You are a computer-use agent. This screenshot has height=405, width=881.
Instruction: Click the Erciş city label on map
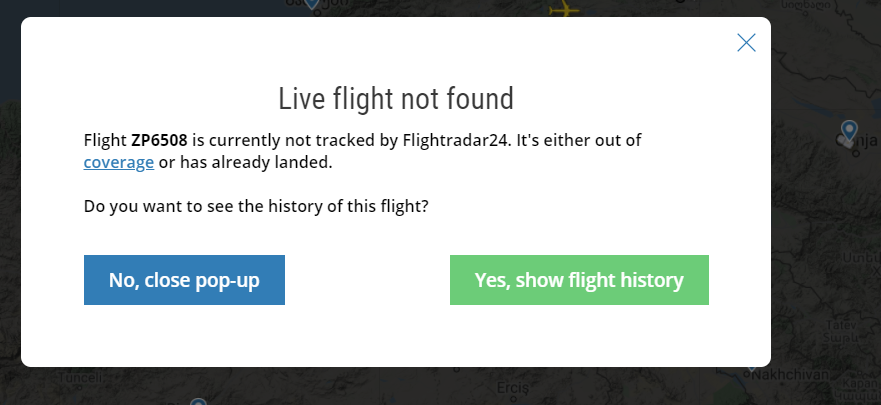[x=513, y=388]
